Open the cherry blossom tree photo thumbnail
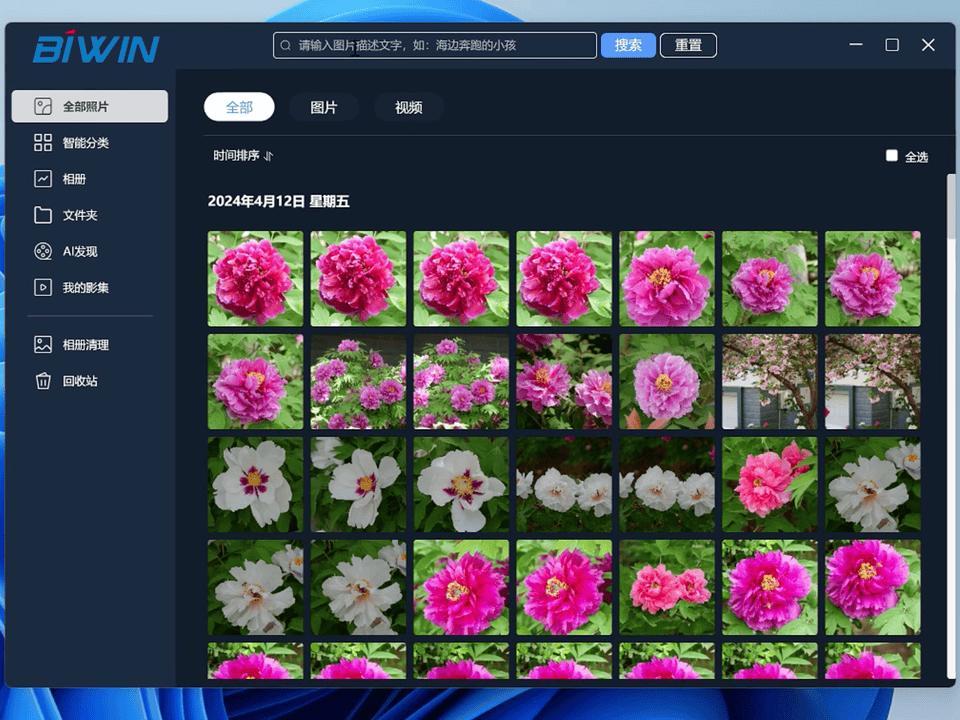 pos(871,380)
